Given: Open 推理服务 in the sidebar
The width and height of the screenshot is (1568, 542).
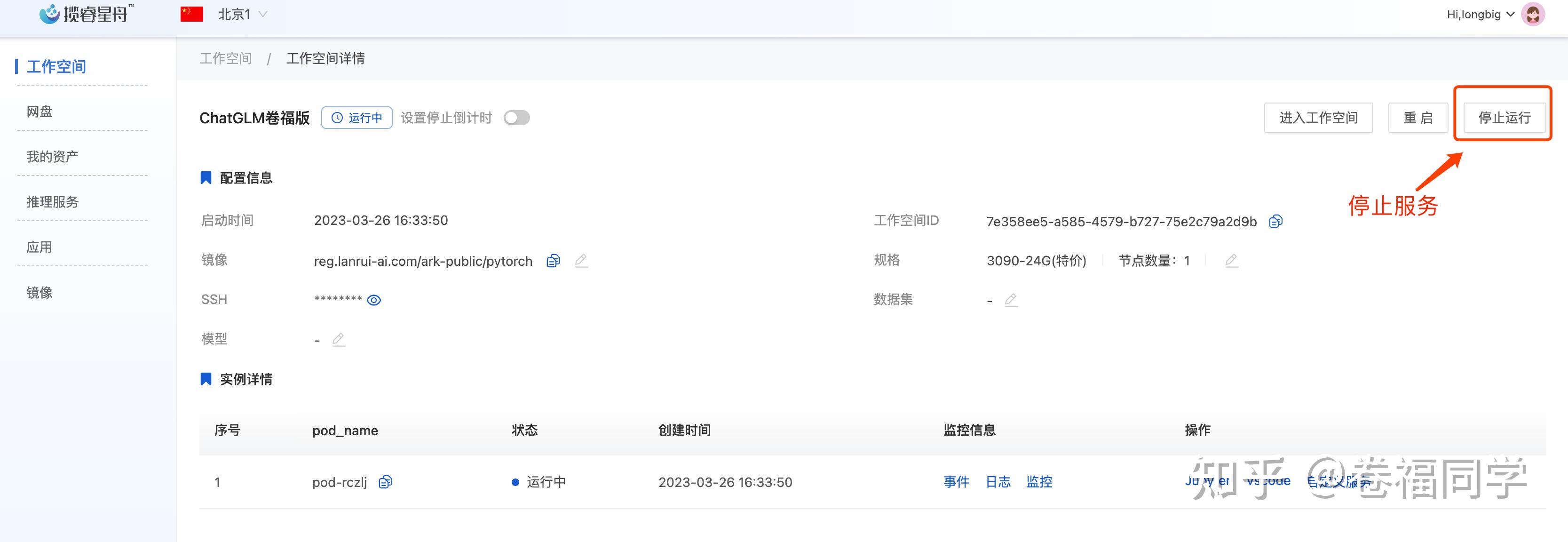Looking at the screenshot, I should 52,201.
